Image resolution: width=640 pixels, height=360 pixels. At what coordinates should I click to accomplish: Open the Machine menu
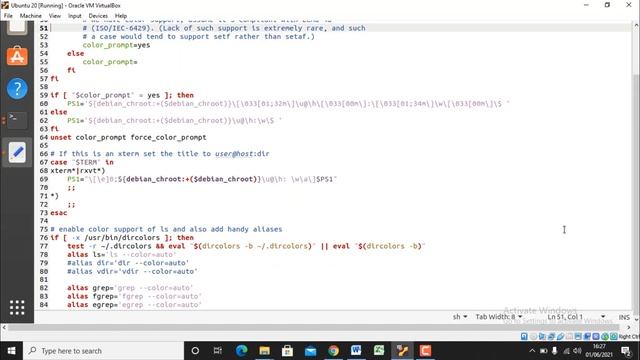[x=31, y=16]
